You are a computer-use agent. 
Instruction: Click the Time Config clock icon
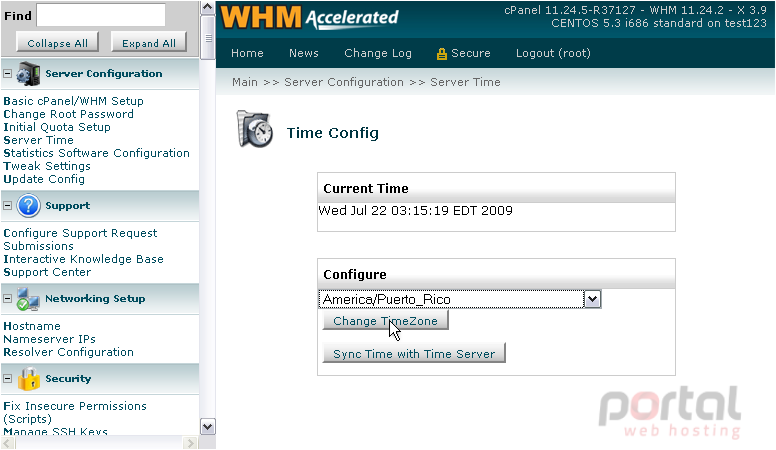pos(255,130)
